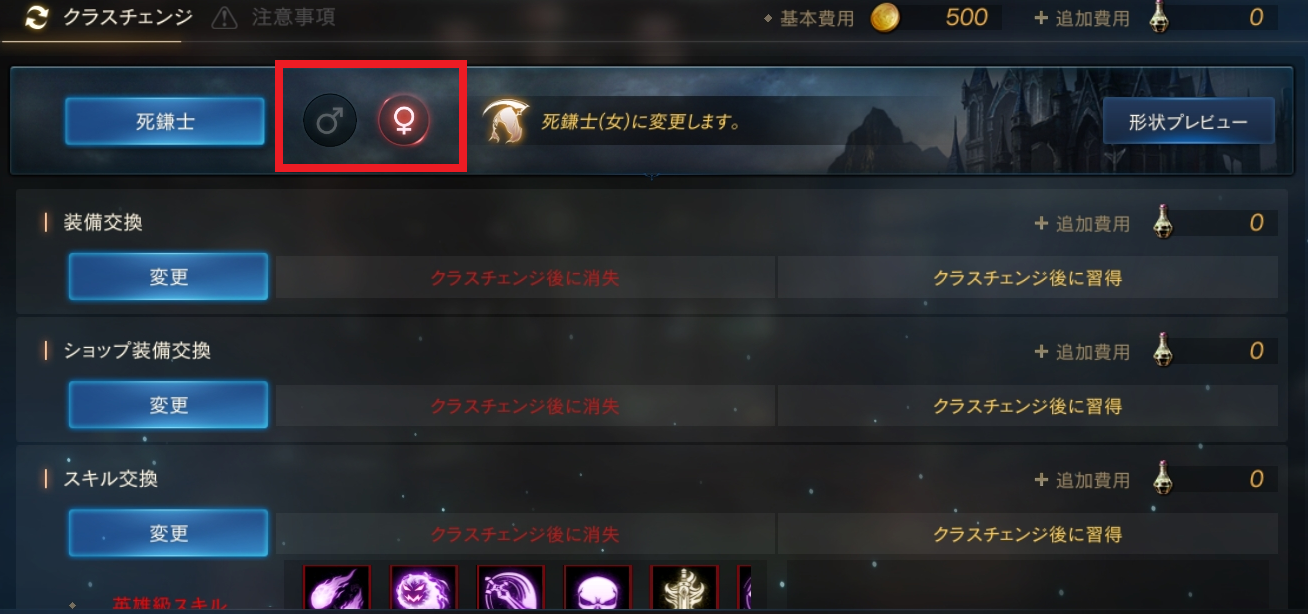1308x614 pixels.
Task: Click the potion icon in 装備交換 row
Action: click(1162, 222)
